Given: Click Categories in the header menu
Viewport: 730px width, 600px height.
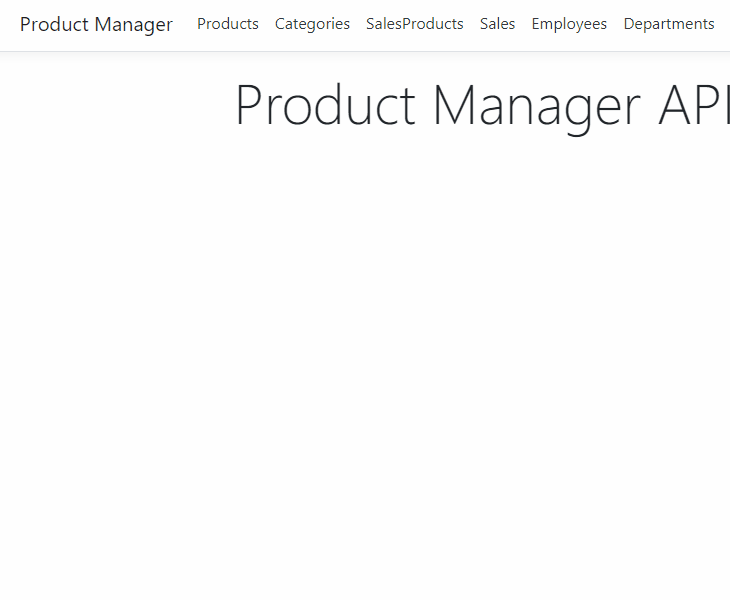Looking at the screenshot, I should click(x=312, y=24).
